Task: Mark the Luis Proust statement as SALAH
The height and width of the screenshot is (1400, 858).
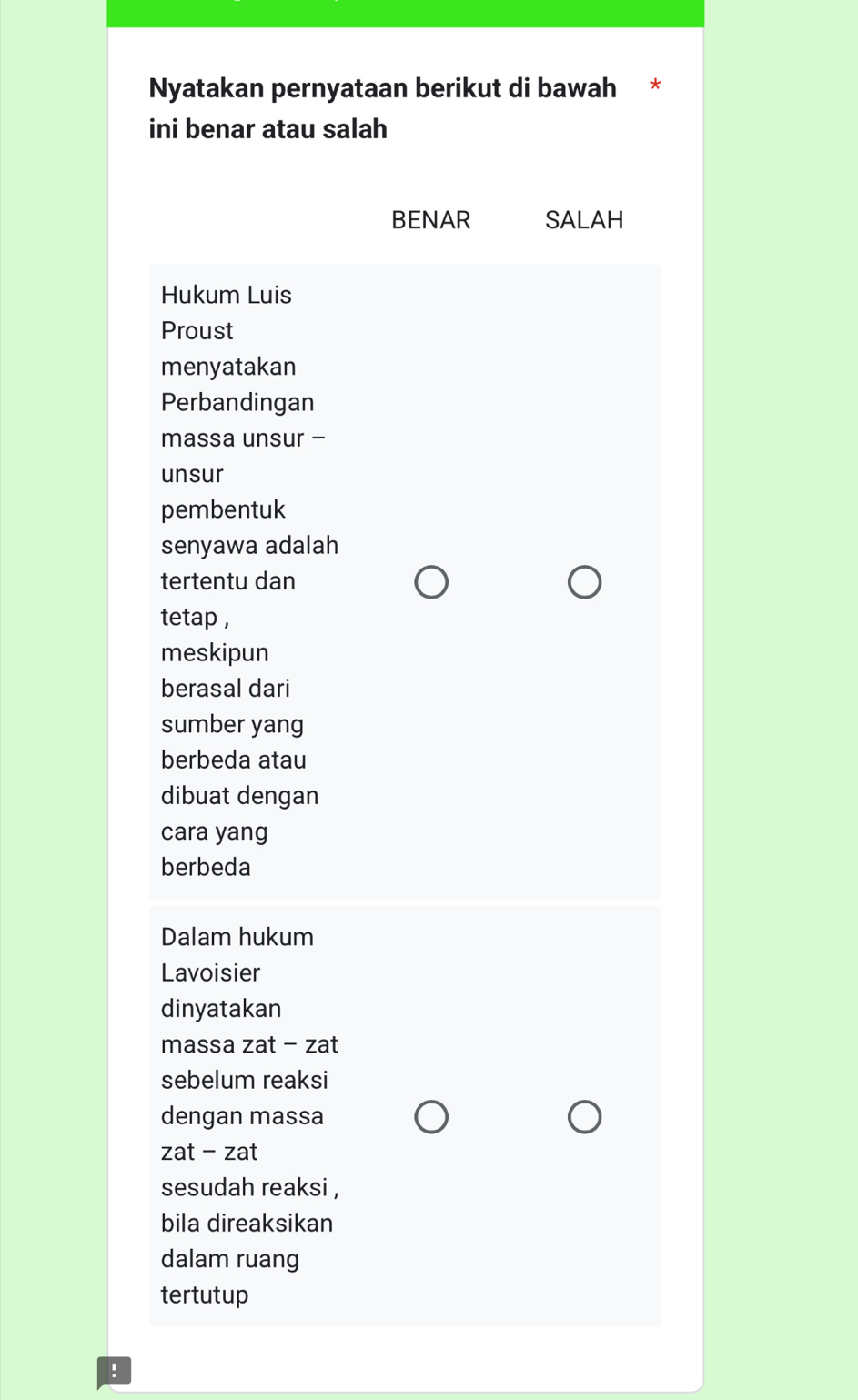Action: tap(584, 582)
